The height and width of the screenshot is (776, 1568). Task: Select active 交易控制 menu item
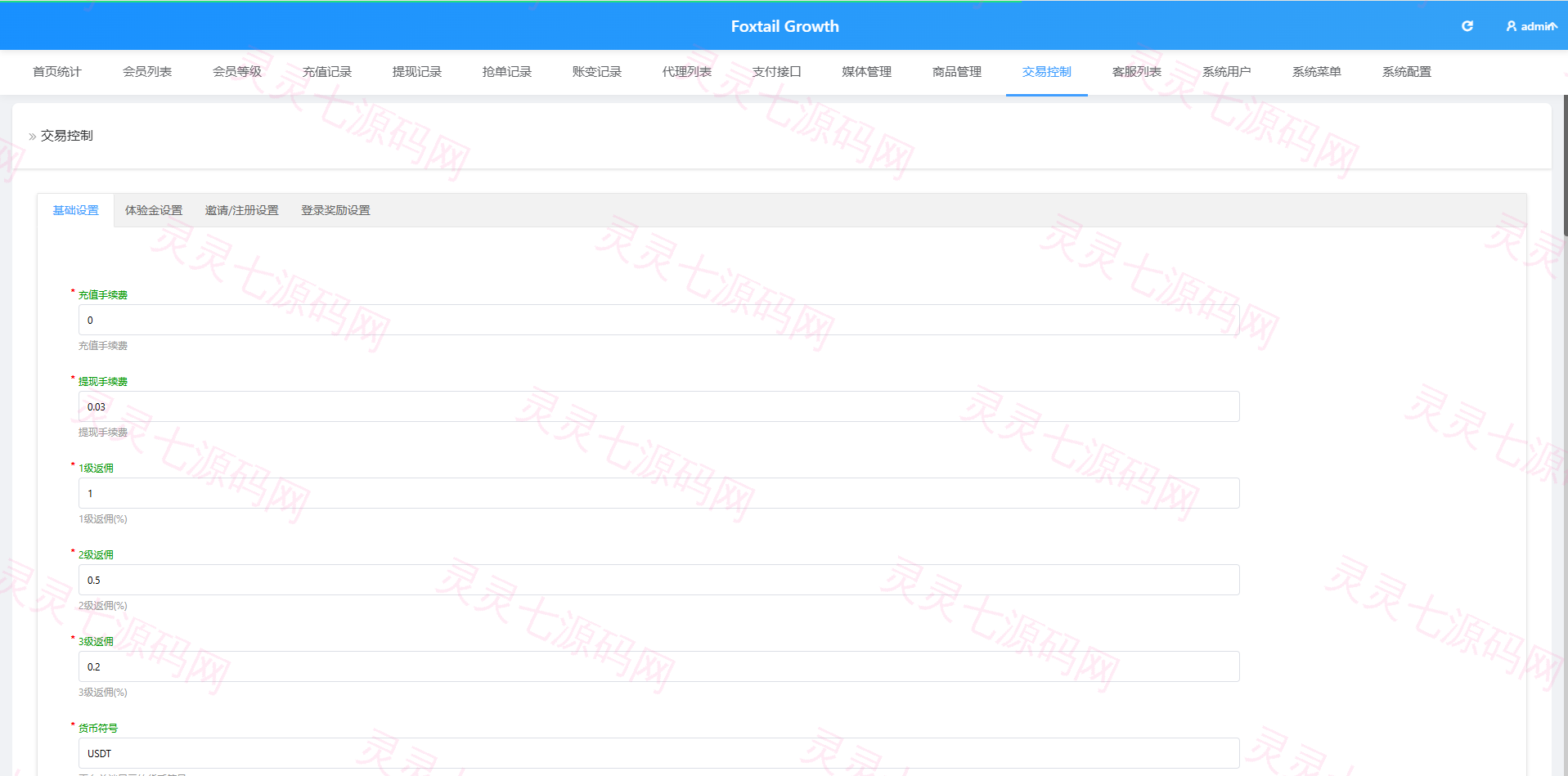(1047, 72)
